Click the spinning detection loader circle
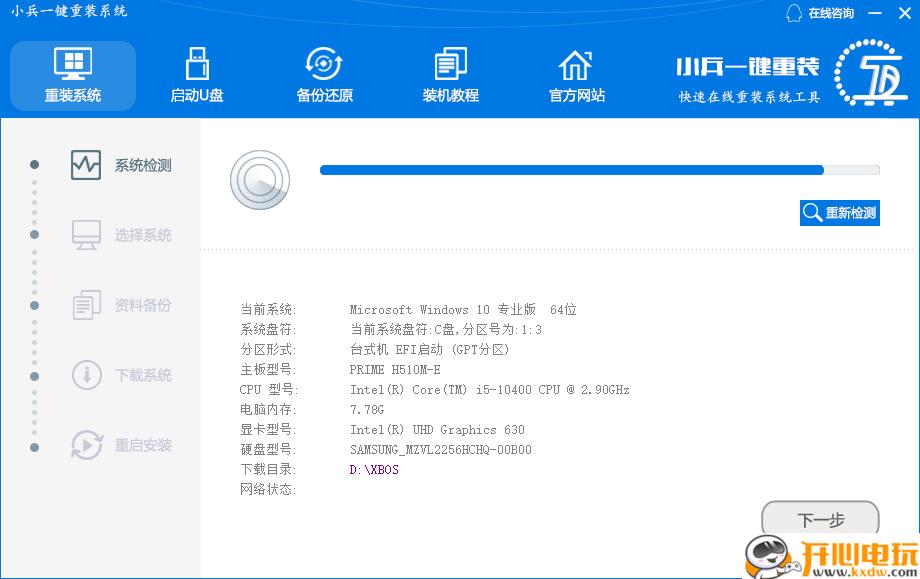The width and height of the screenshot is (920, 579). (x=260, y=180)
